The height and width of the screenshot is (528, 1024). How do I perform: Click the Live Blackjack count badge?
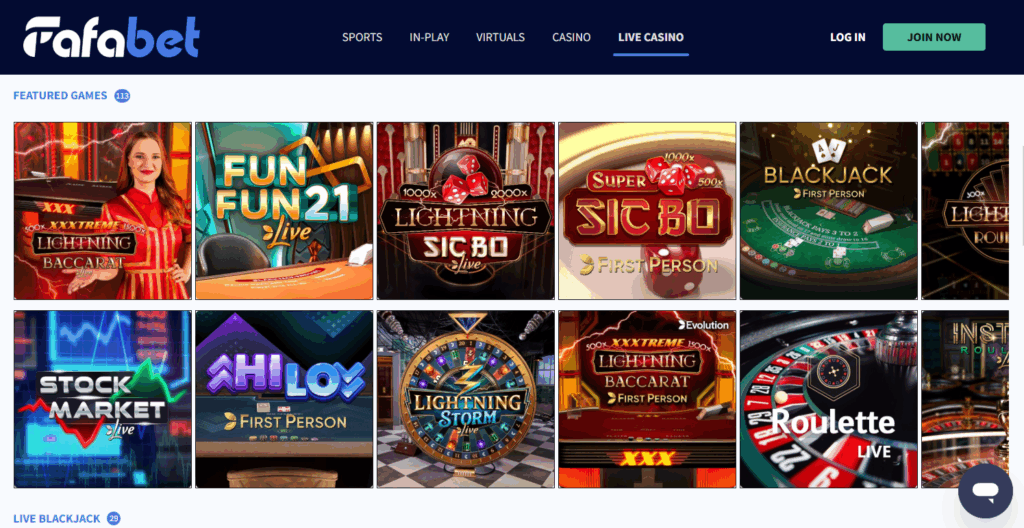pos(114,519)
